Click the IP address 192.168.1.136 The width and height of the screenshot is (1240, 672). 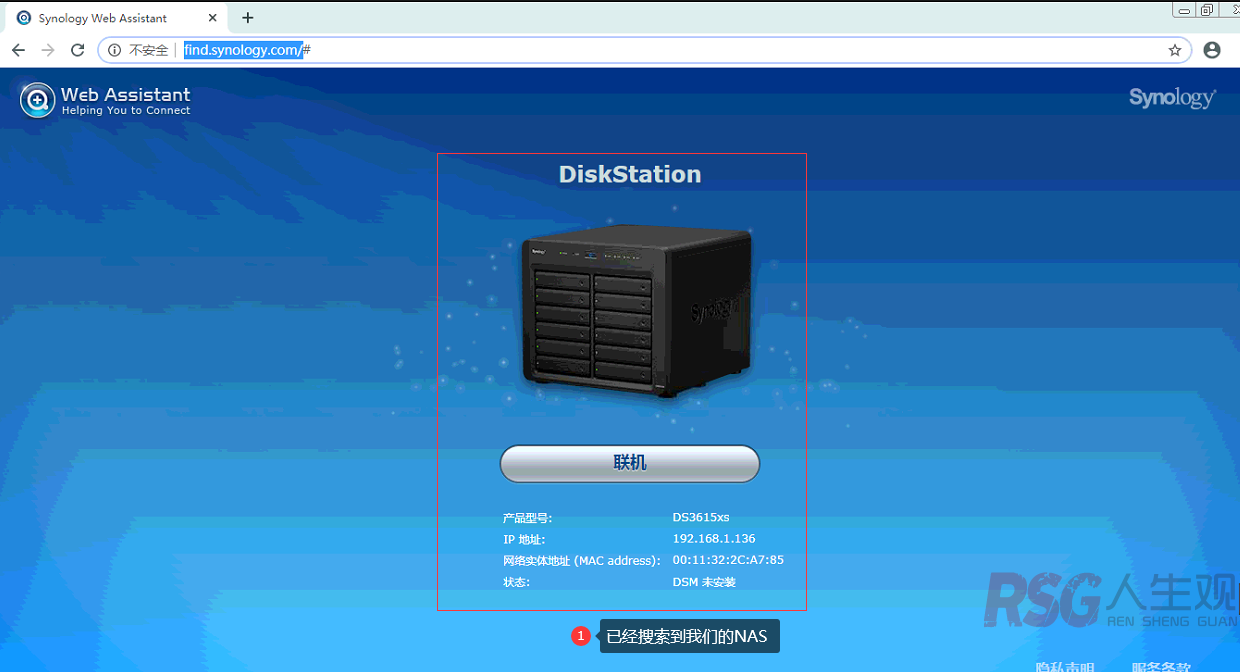(x=714, y=539)
